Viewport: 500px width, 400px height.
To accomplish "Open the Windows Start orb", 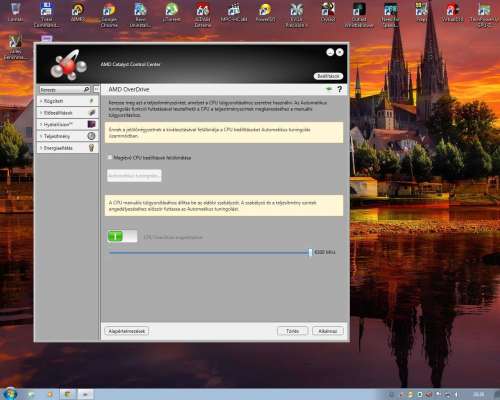I will (9, 394).
